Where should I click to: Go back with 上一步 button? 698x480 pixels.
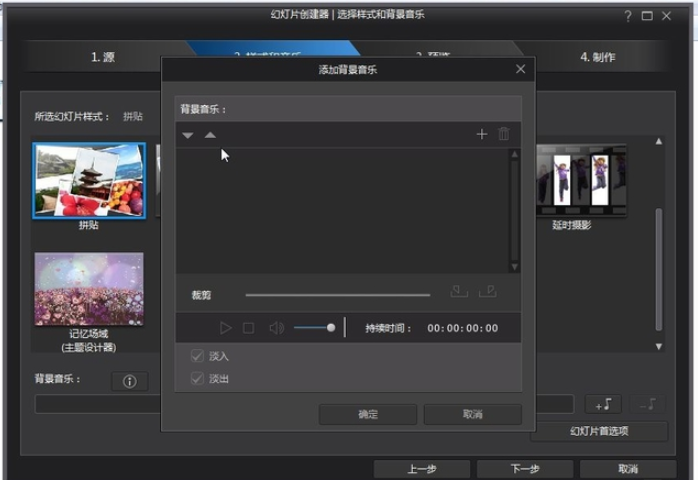point(422,469)
